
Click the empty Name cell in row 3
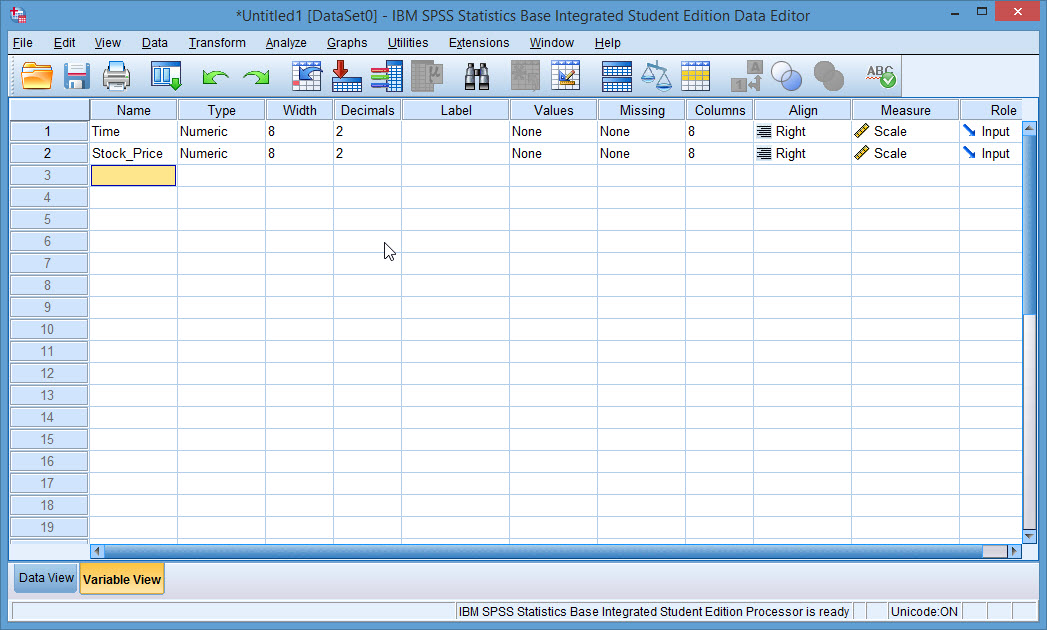tap(134, 176)
